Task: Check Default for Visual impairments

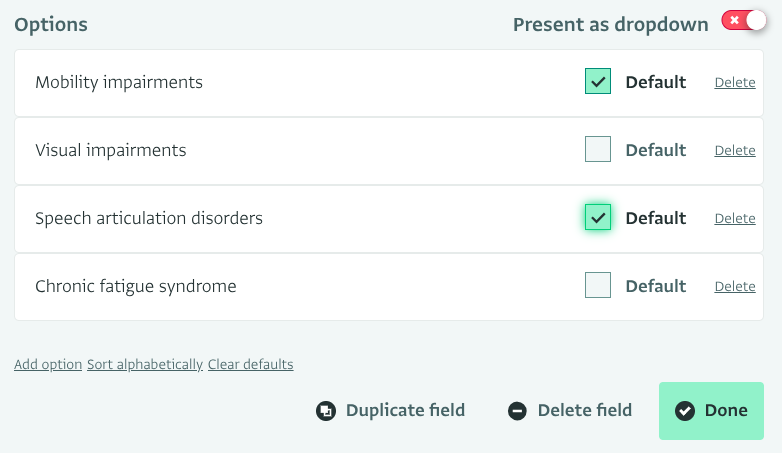Action: point(597,149)
